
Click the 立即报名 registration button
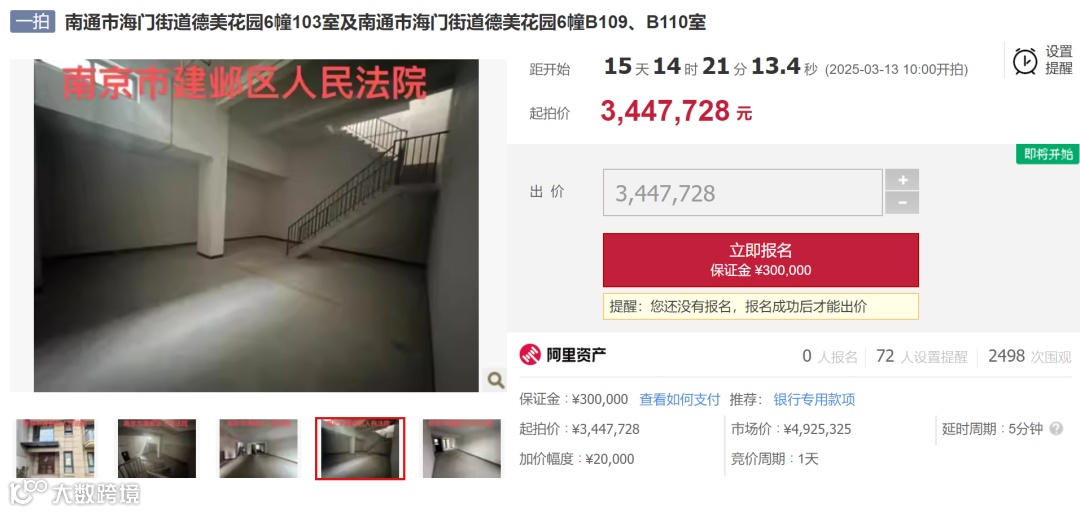pyautogui.click(x=760, y=260)
